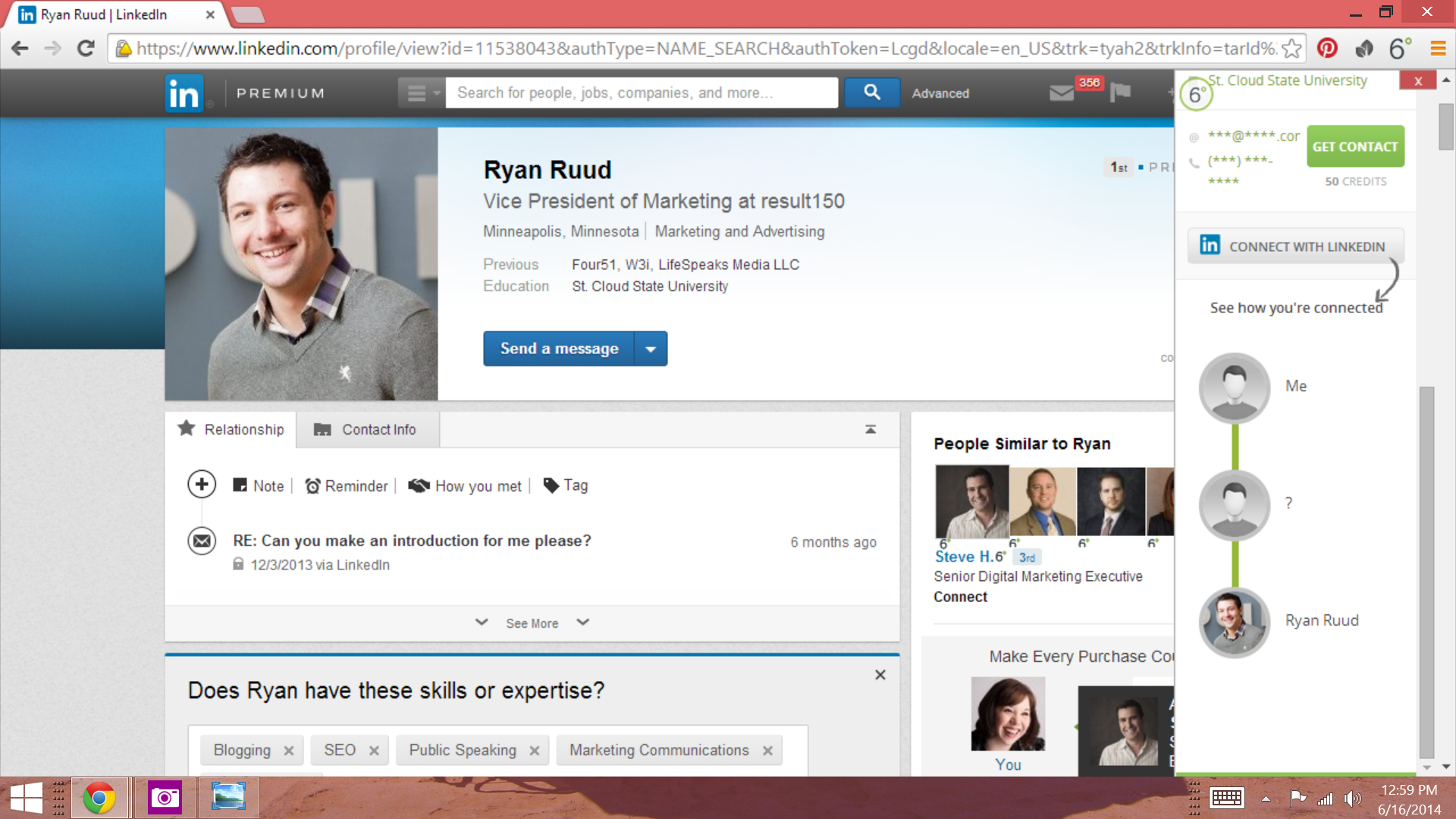Click the unknown '?' avatar in path
The height and width of the screenshot is (819, 1456).
coord(1235,505)
